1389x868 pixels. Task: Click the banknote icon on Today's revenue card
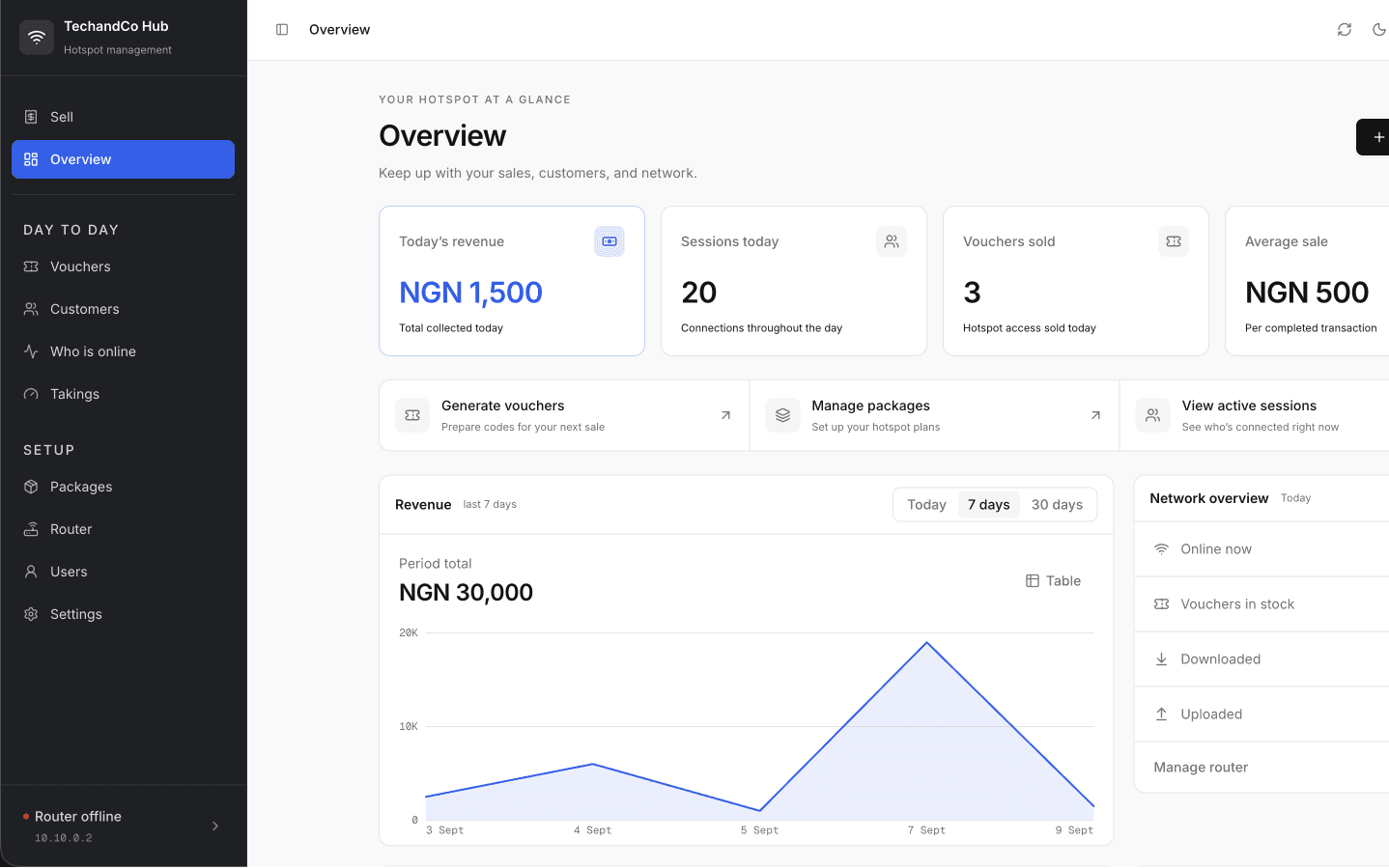[x=609, y=241]
